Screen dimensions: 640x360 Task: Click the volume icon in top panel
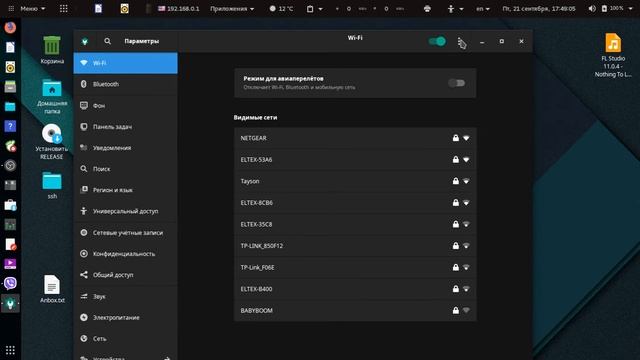[x=592, y=8]
